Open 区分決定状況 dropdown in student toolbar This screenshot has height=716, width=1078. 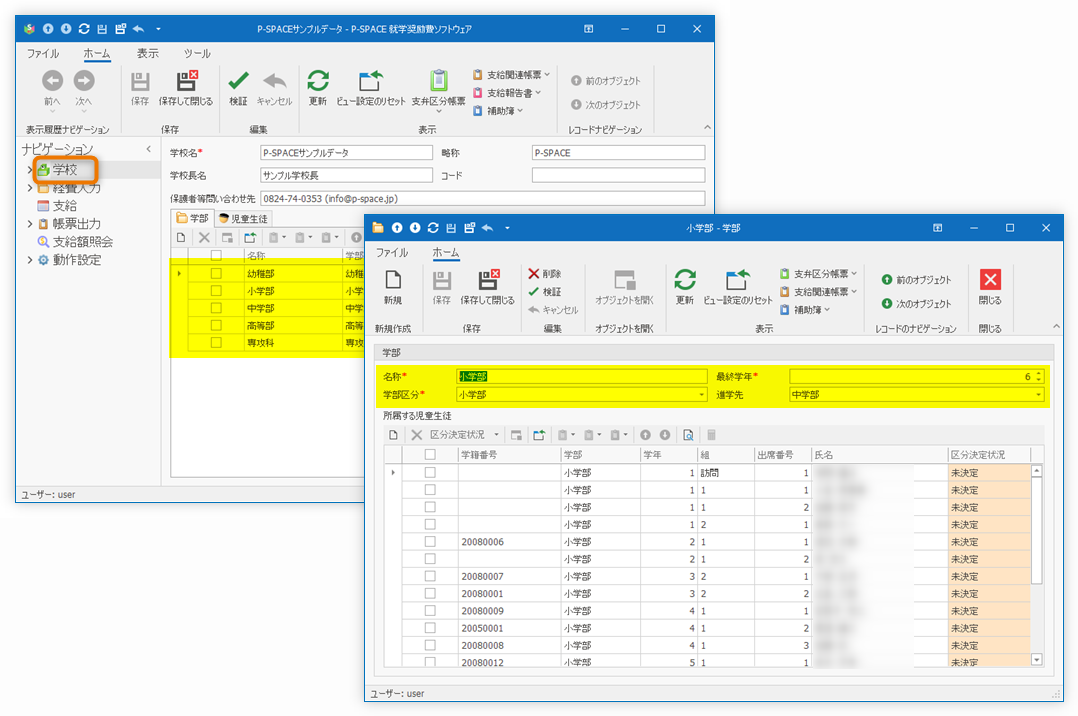point(496,435)
